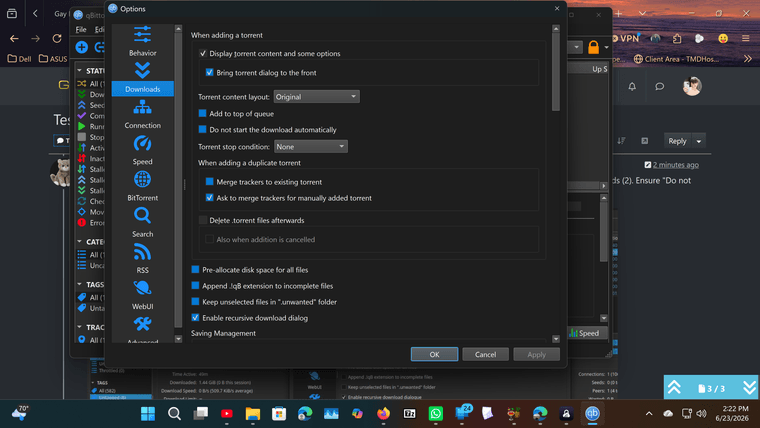Collapse the TAGS group in qBittorrent sidebar

pos(79,284)
